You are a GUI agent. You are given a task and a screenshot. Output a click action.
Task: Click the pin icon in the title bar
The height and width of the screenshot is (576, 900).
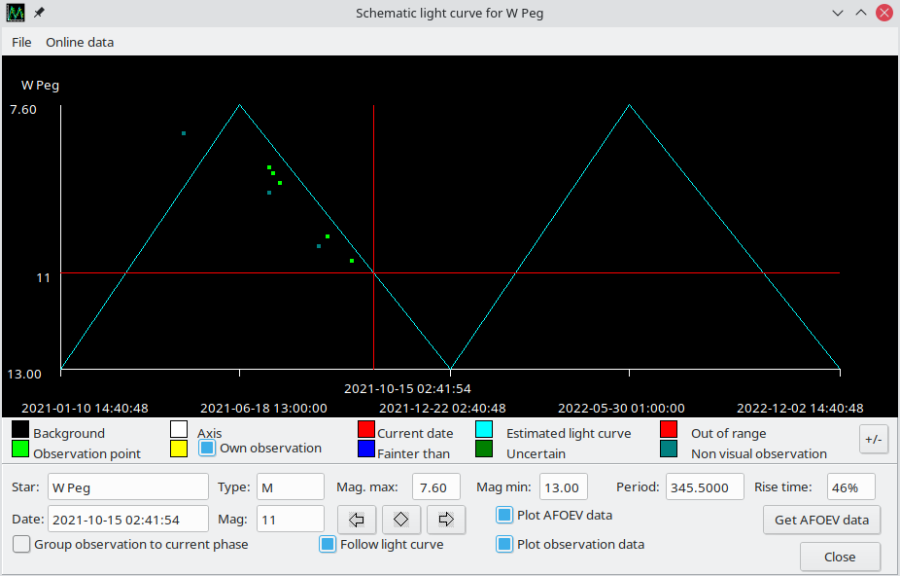(x=39, y=13)
